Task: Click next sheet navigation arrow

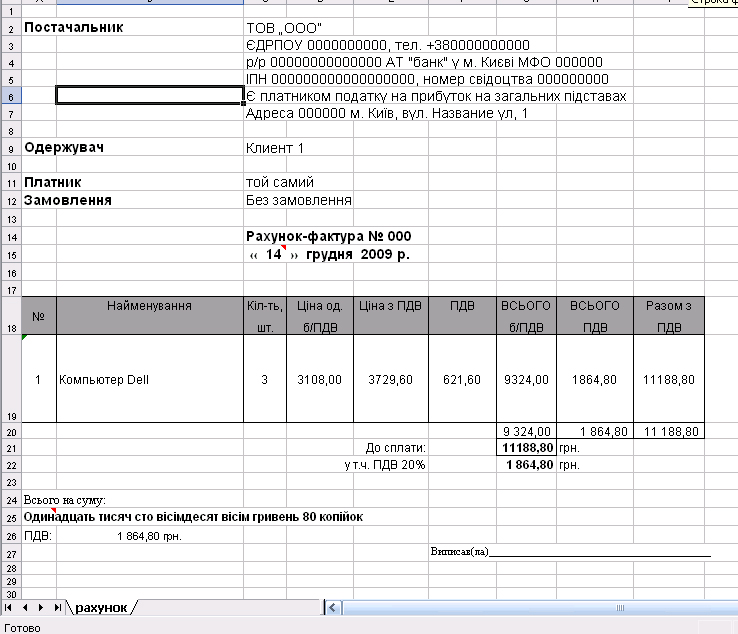Action: tap(41, 607)
